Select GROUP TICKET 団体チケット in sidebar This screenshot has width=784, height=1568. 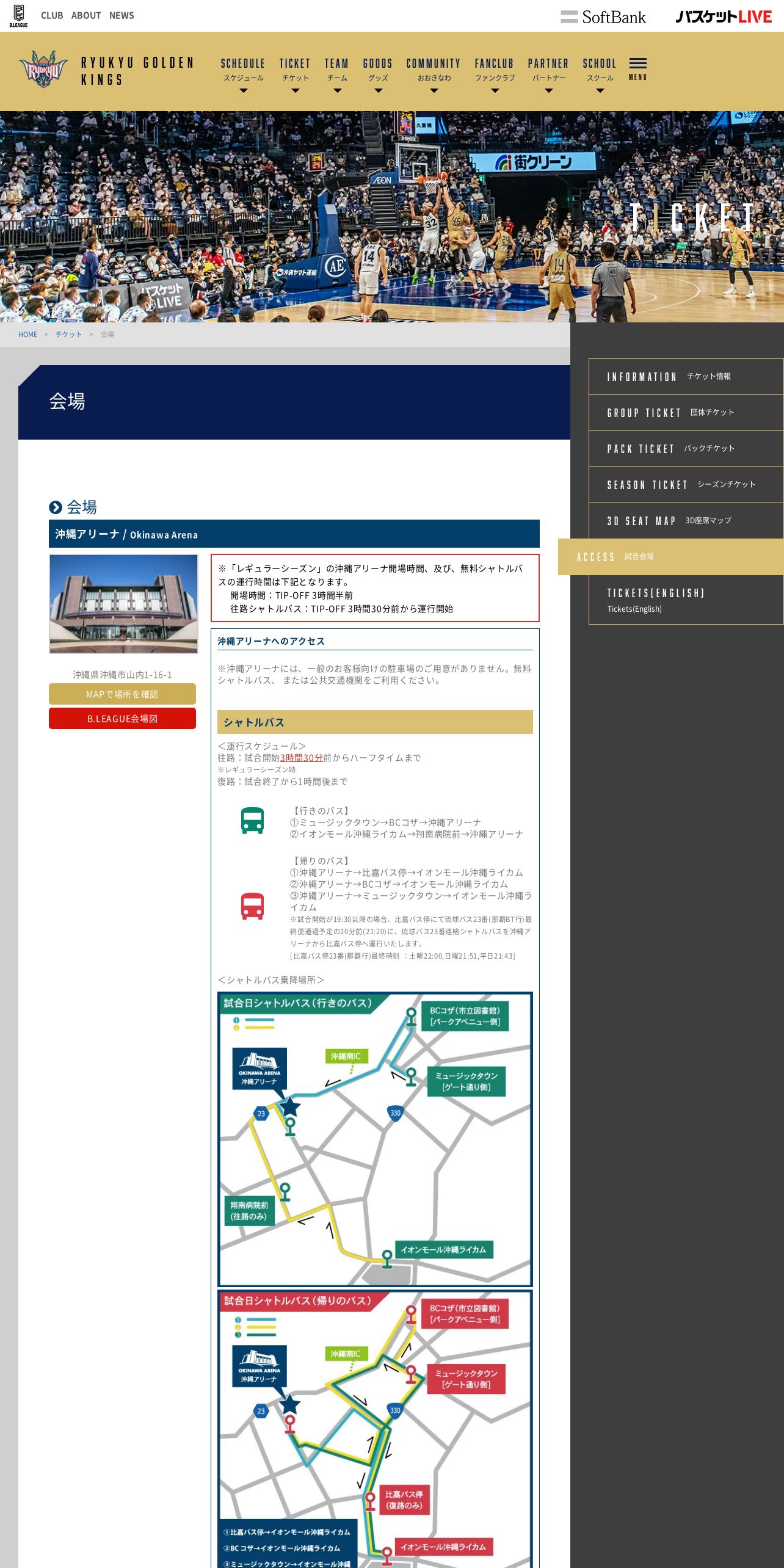[686, 413]
